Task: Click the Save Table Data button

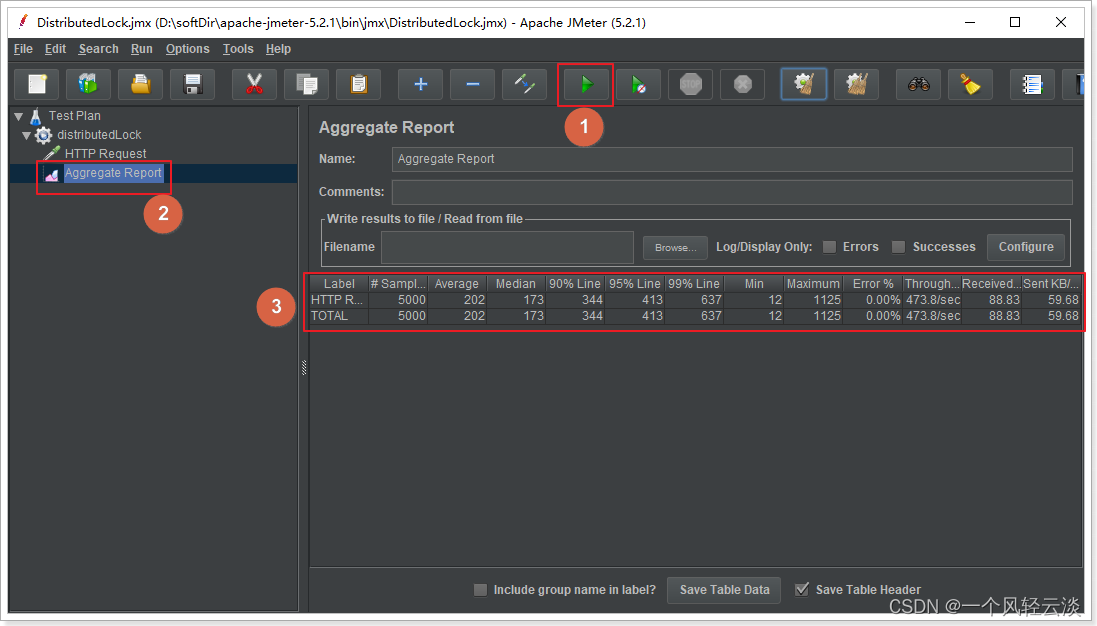Action: pos(724,590)
